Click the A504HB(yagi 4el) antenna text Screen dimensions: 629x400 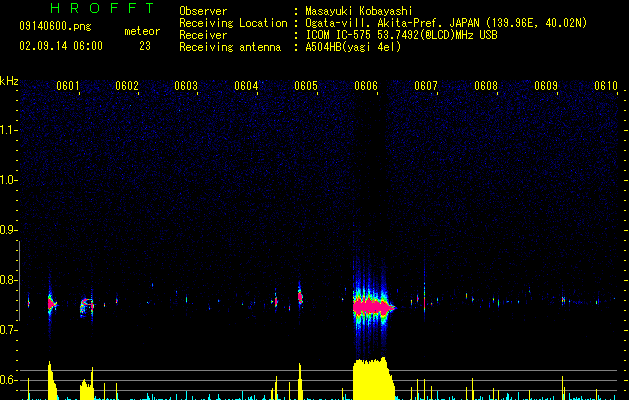click(x=353, y=47)
